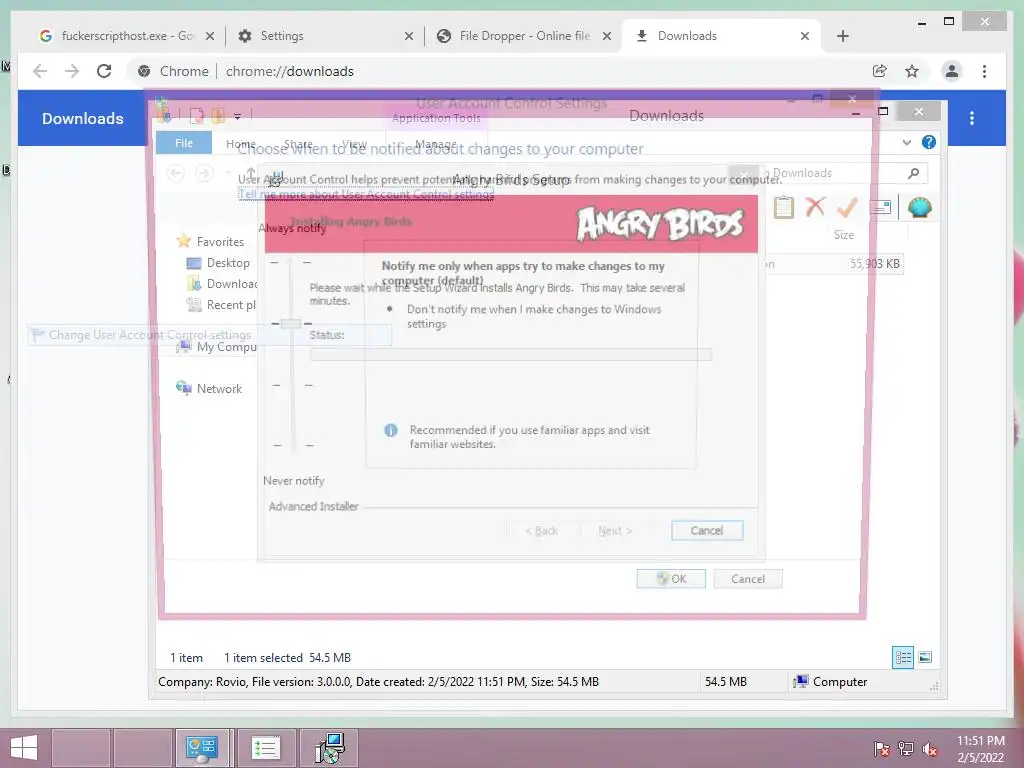Close the Settings tab
Screen dimensions: 1024x768
(x=409, y=36)
